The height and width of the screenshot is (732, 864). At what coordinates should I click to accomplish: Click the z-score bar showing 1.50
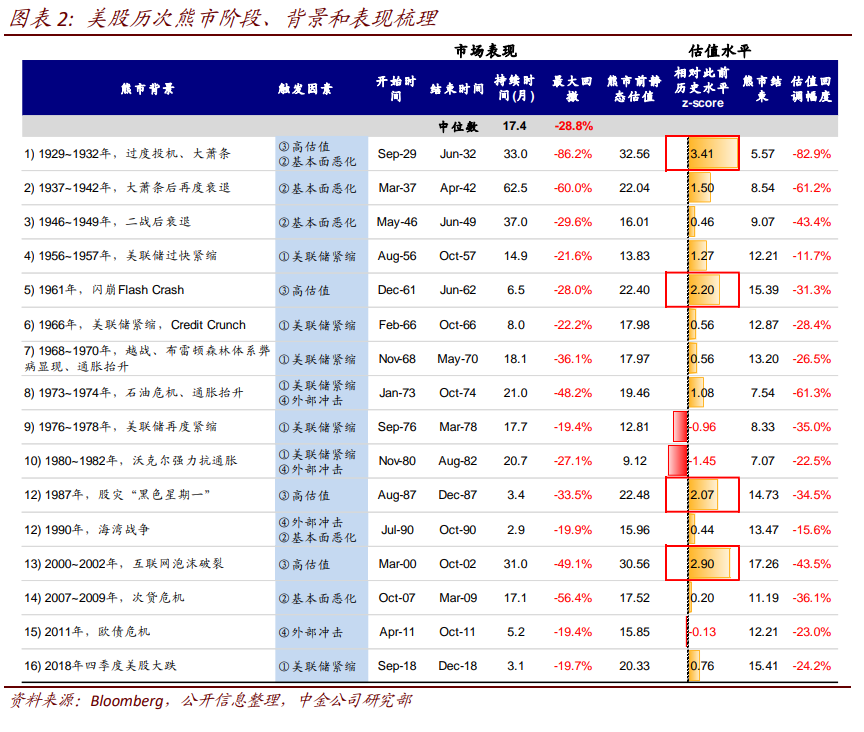point(699,188)
